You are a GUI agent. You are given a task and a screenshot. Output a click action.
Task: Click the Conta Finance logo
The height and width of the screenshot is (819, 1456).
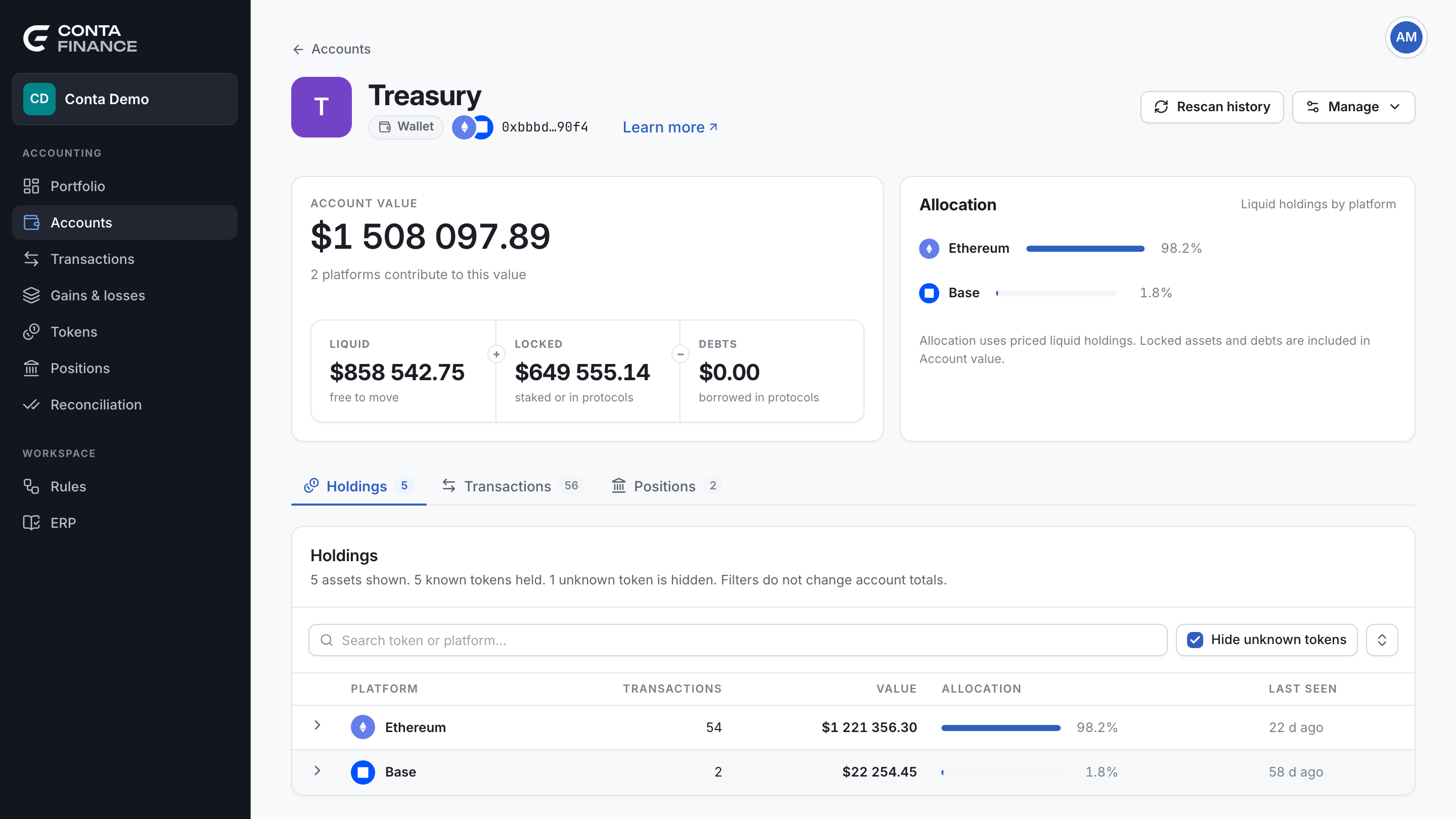tap(80, 38)
